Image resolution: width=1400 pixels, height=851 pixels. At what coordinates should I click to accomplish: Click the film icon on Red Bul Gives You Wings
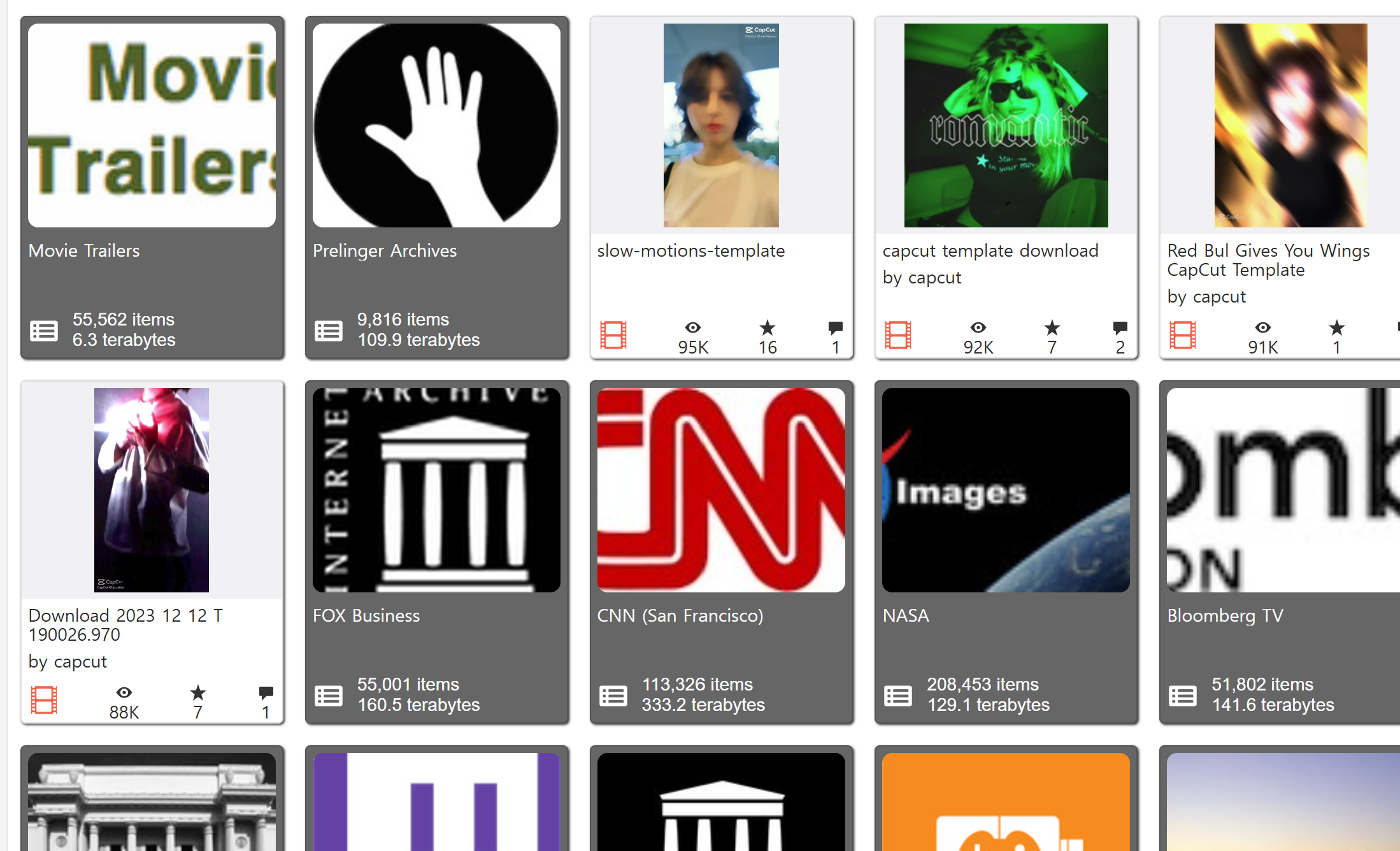pos(1183,335)
